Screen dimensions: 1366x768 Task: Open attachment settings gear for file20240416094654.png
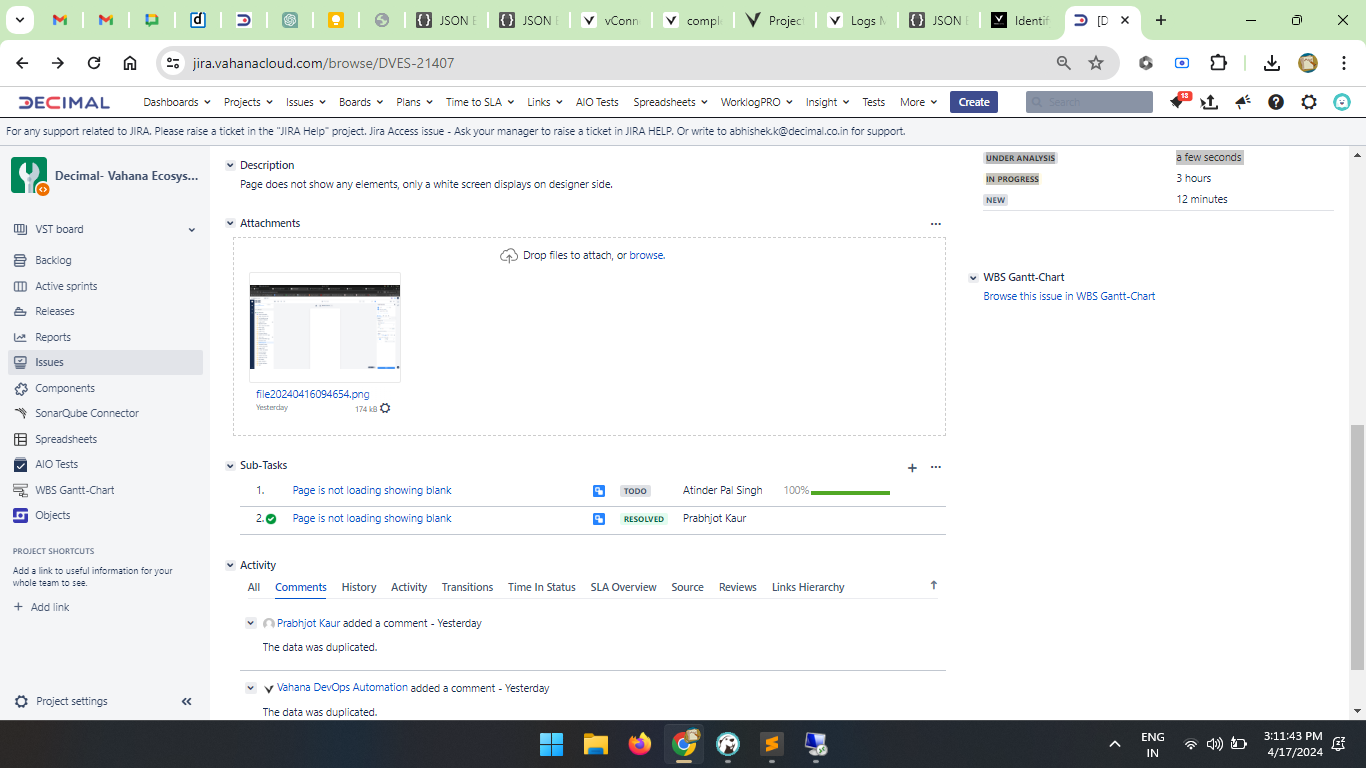pos(385,408)
